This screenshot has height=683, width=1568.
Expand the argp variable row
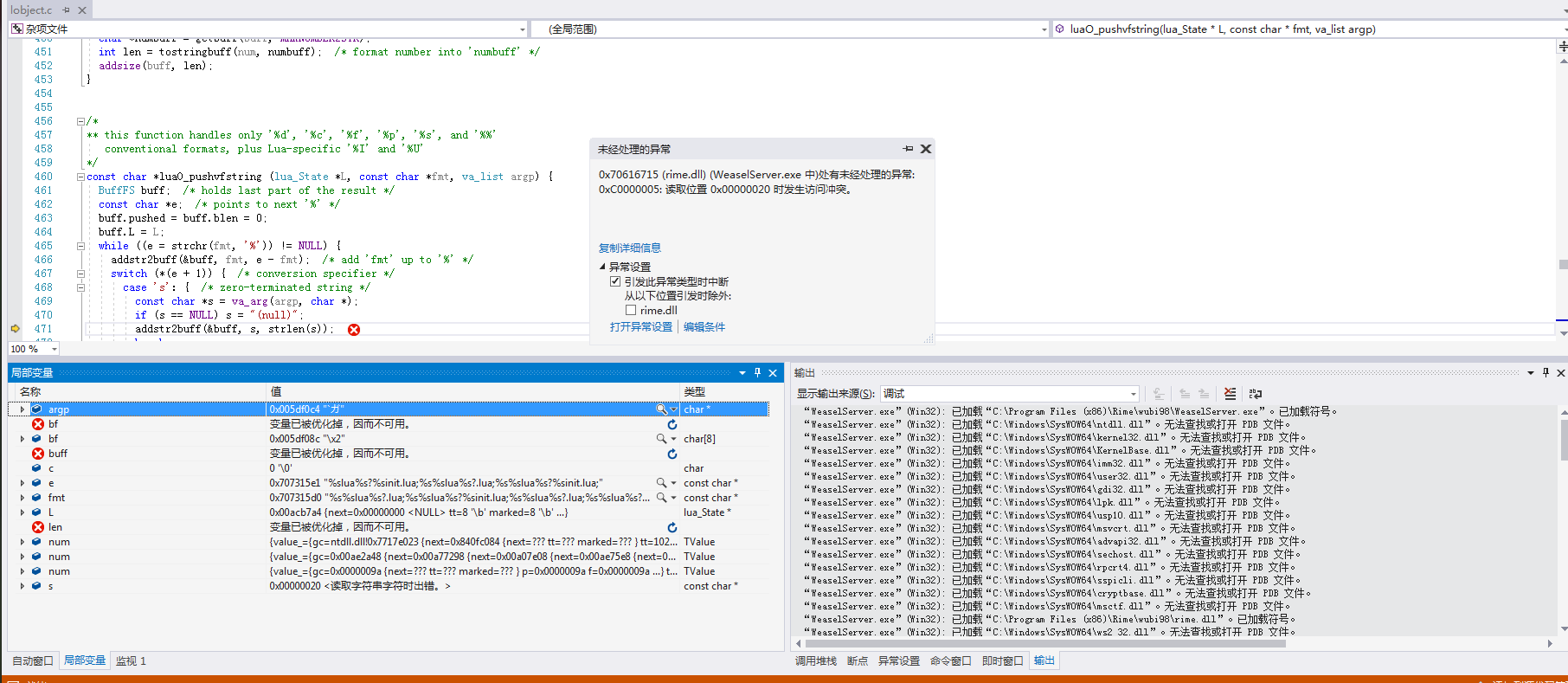[x=22, y=409]
